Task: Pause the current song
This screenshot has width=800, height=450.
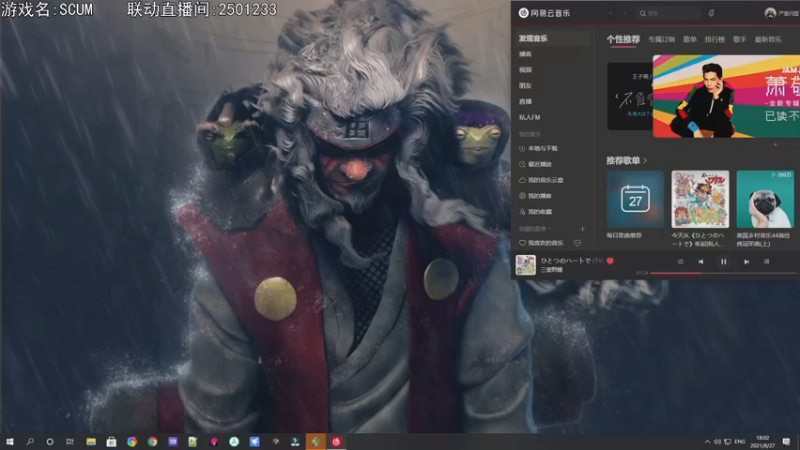Action: click(723, 262)
